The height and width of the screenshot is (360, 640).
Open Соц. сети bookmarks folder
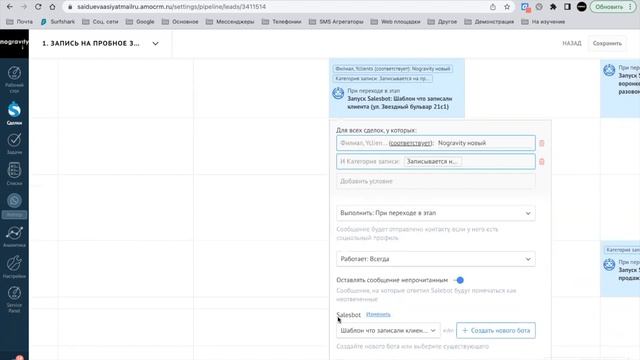point(100,22)
